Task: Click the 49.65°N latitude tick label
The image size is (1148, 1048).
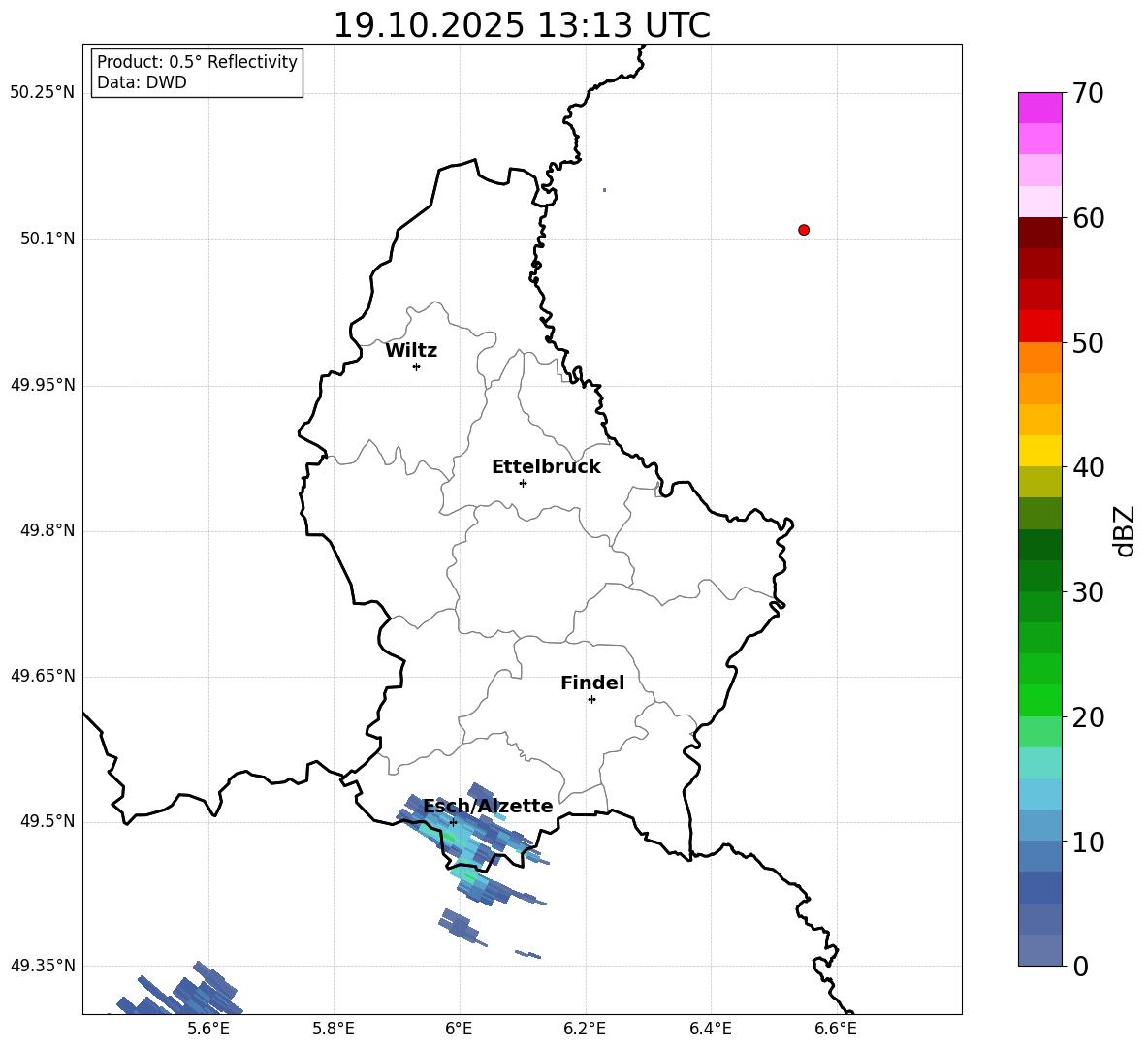Action: [43, 676]
